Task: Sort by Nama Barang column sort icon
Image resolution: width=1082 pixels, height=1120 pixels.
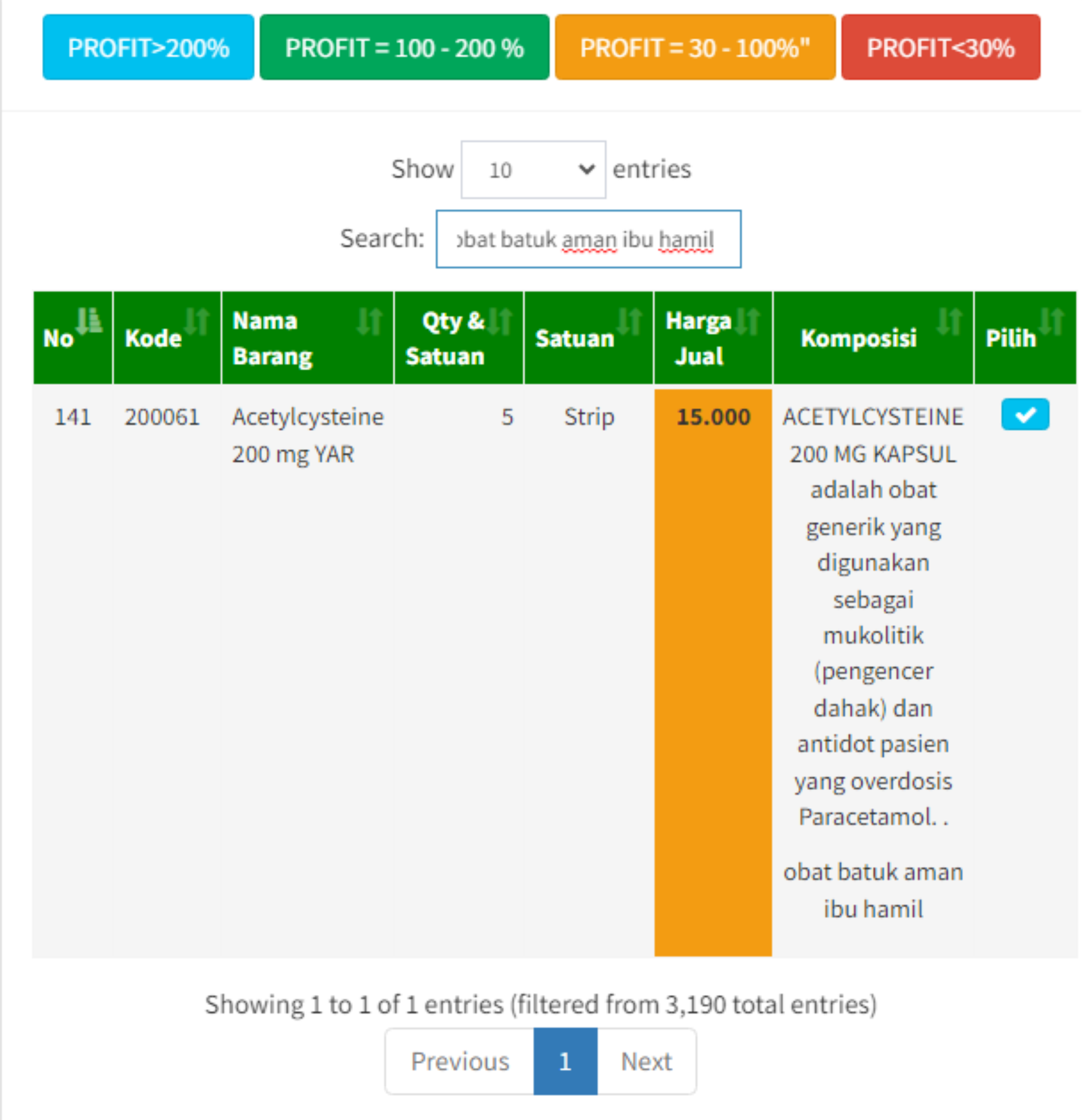Action: (x=370, y=321)
